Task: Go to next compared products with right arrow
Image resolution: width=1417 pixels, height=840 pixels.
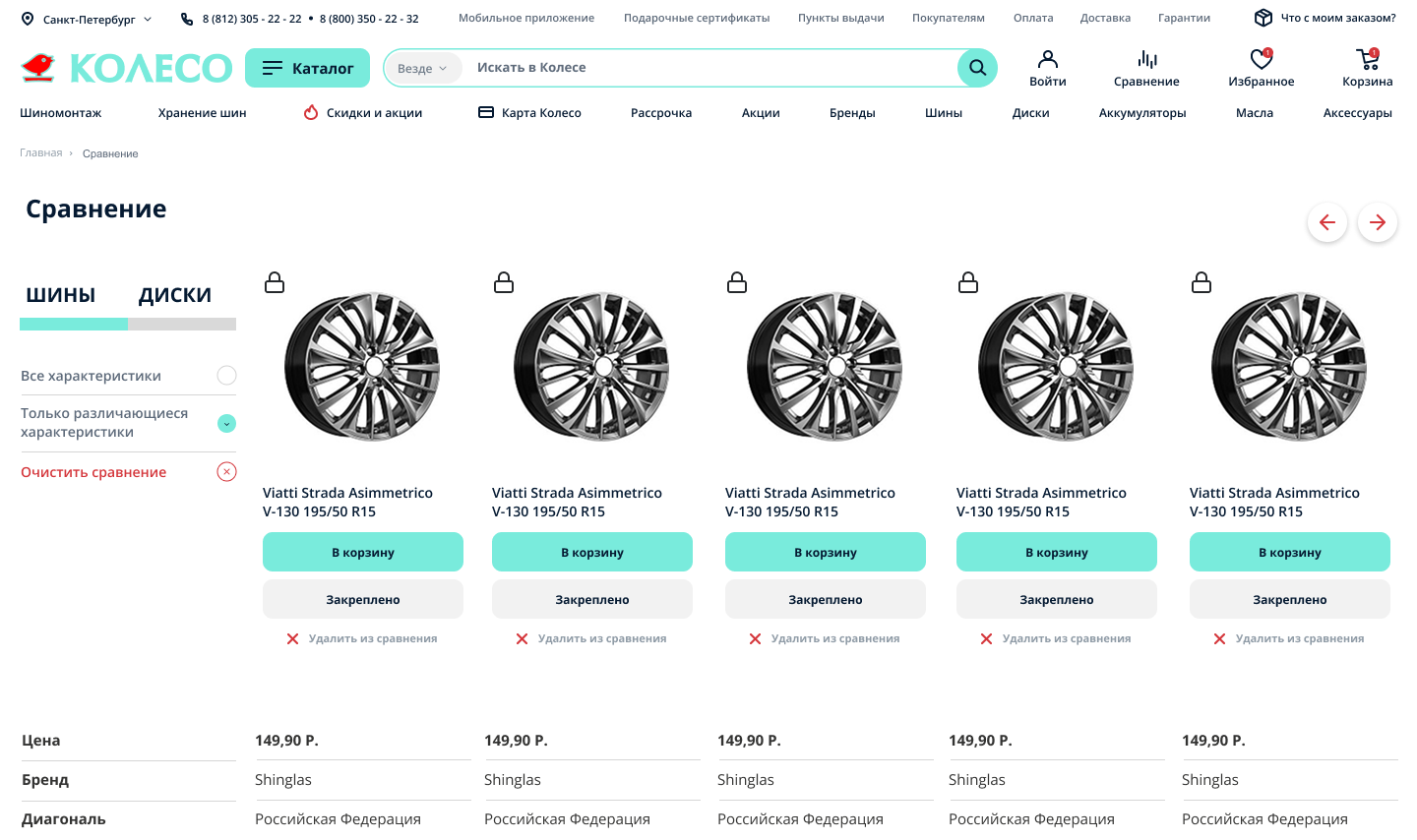Action: [1378, 222]
